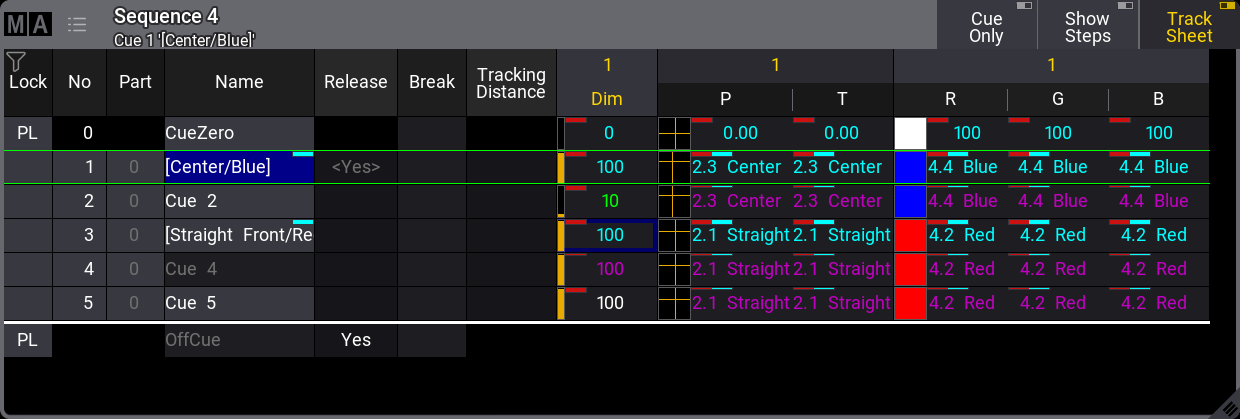1240x419 pixels.
Task: Click the dimmer level bar in cue 1 row
Action: [x=561, y=167]
